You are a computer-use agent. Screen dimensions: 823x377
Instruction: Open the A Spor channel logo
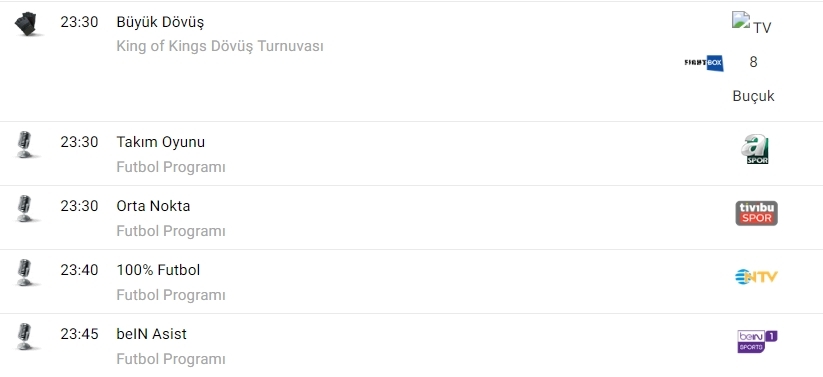[x=755, y=150]
